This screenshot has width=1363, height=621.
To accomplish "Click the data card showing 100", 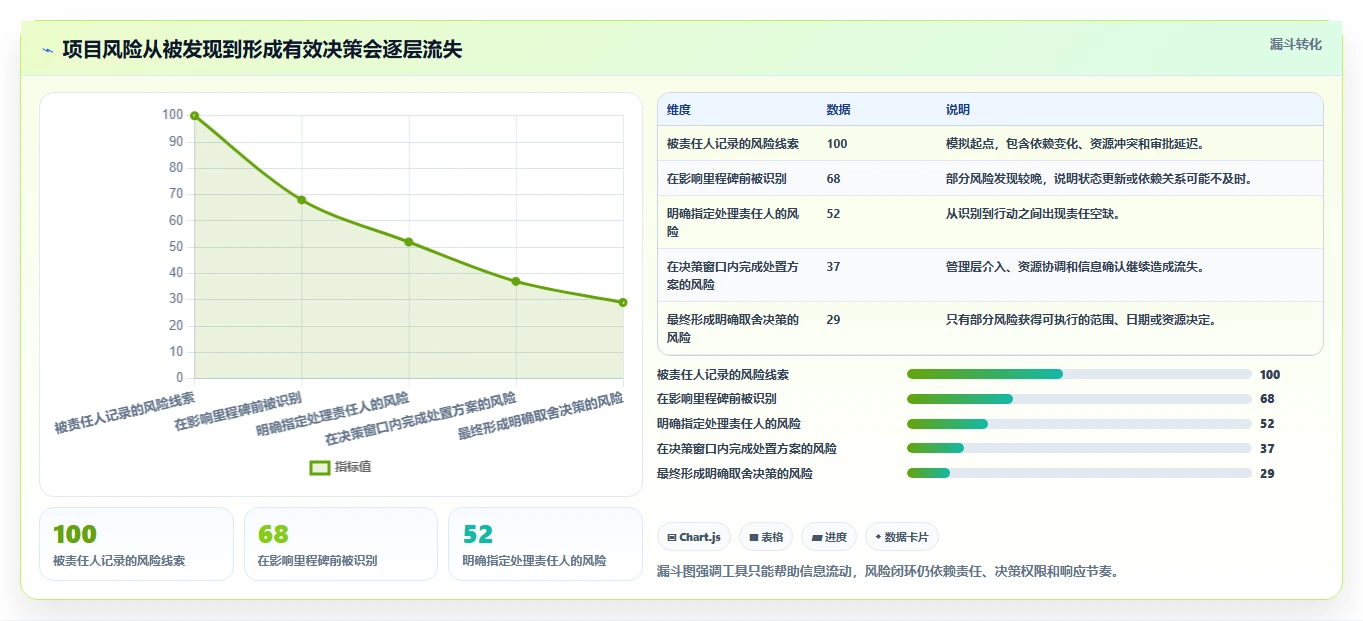I will coord(136,544).
